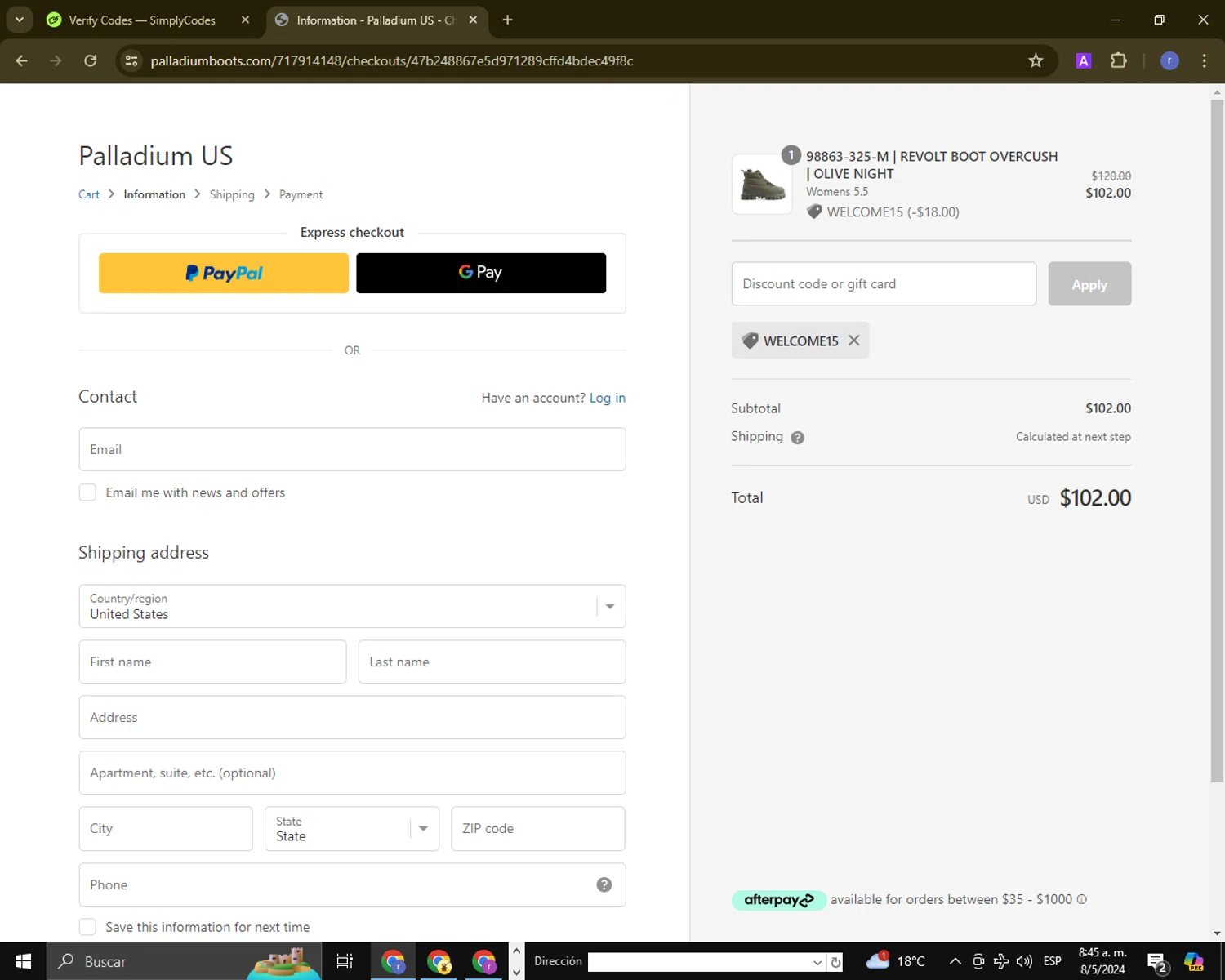
Task: Focus Apartment, suite, etc. field
Action: point(352,773)
